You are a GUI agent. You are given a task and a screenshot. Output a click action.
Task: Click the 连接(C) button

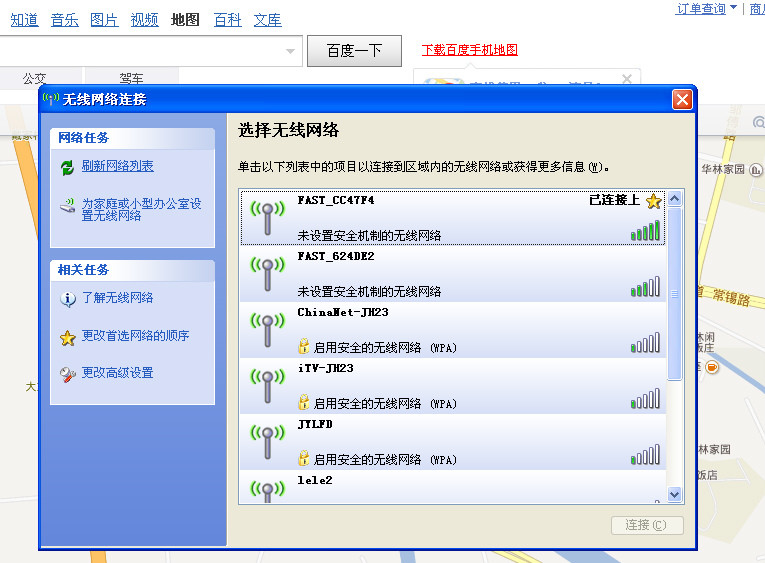(647, 525)
